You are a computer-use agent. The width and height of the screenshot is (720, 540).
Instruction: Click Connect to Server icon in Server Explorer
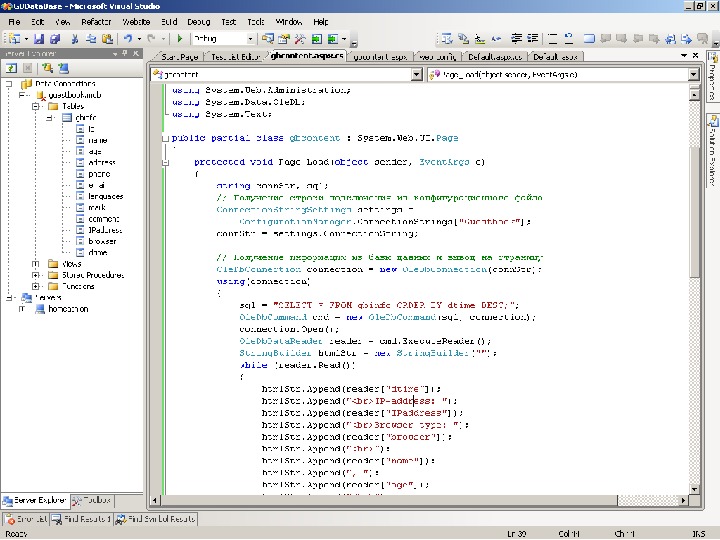62,68
